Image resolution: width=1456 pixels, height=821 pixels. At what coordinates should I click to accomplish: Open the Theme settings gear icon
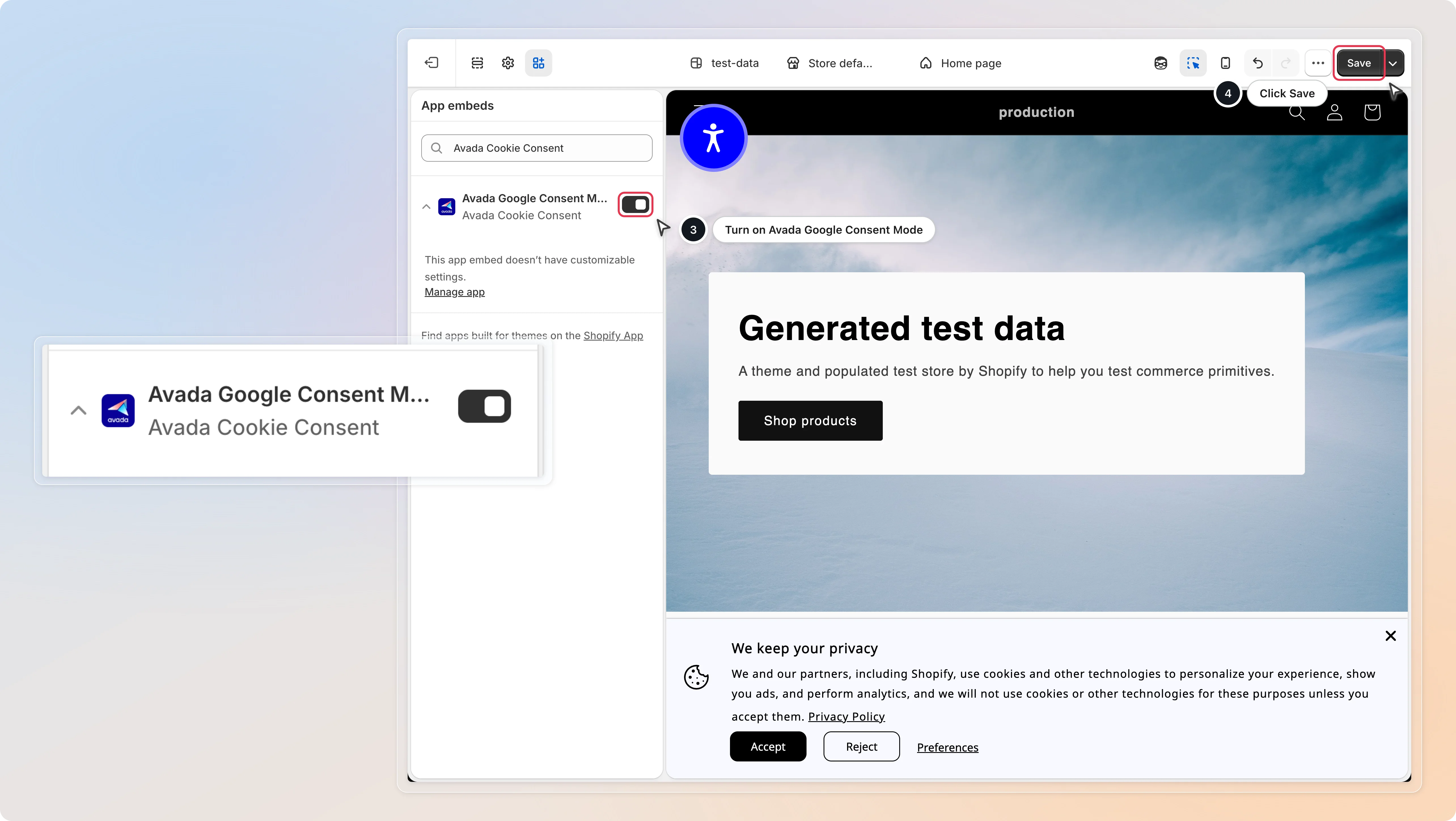(508, 63)
